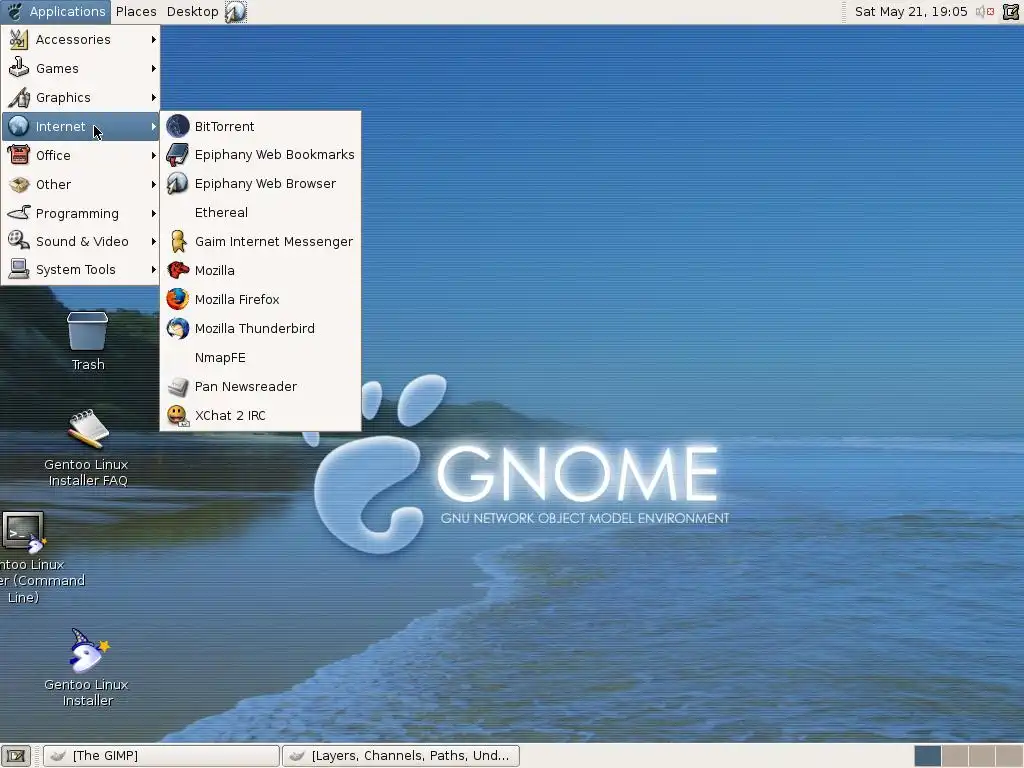Click the clock showing Sat May 21, 19:05
This screenshot has width=1024, height=768.
[x=910, y=12]
